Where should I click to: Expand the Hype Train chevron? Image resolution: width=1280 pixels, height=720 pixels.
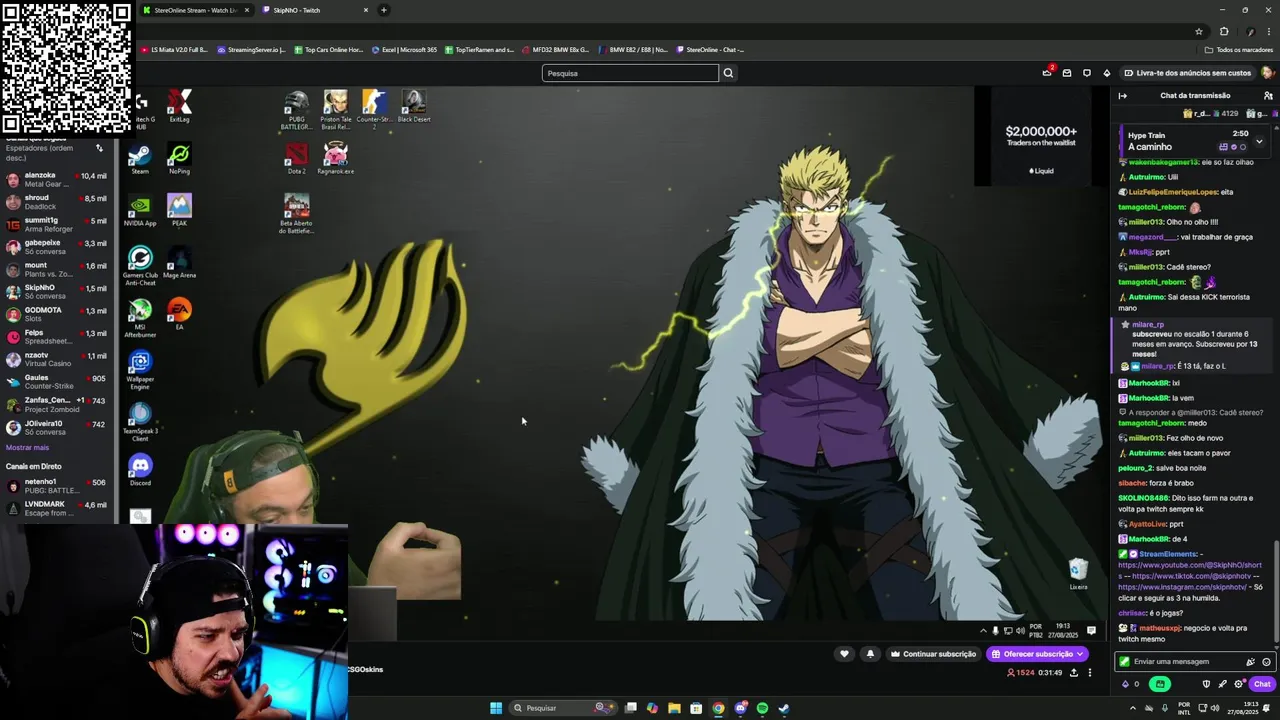coord(1259,141)
